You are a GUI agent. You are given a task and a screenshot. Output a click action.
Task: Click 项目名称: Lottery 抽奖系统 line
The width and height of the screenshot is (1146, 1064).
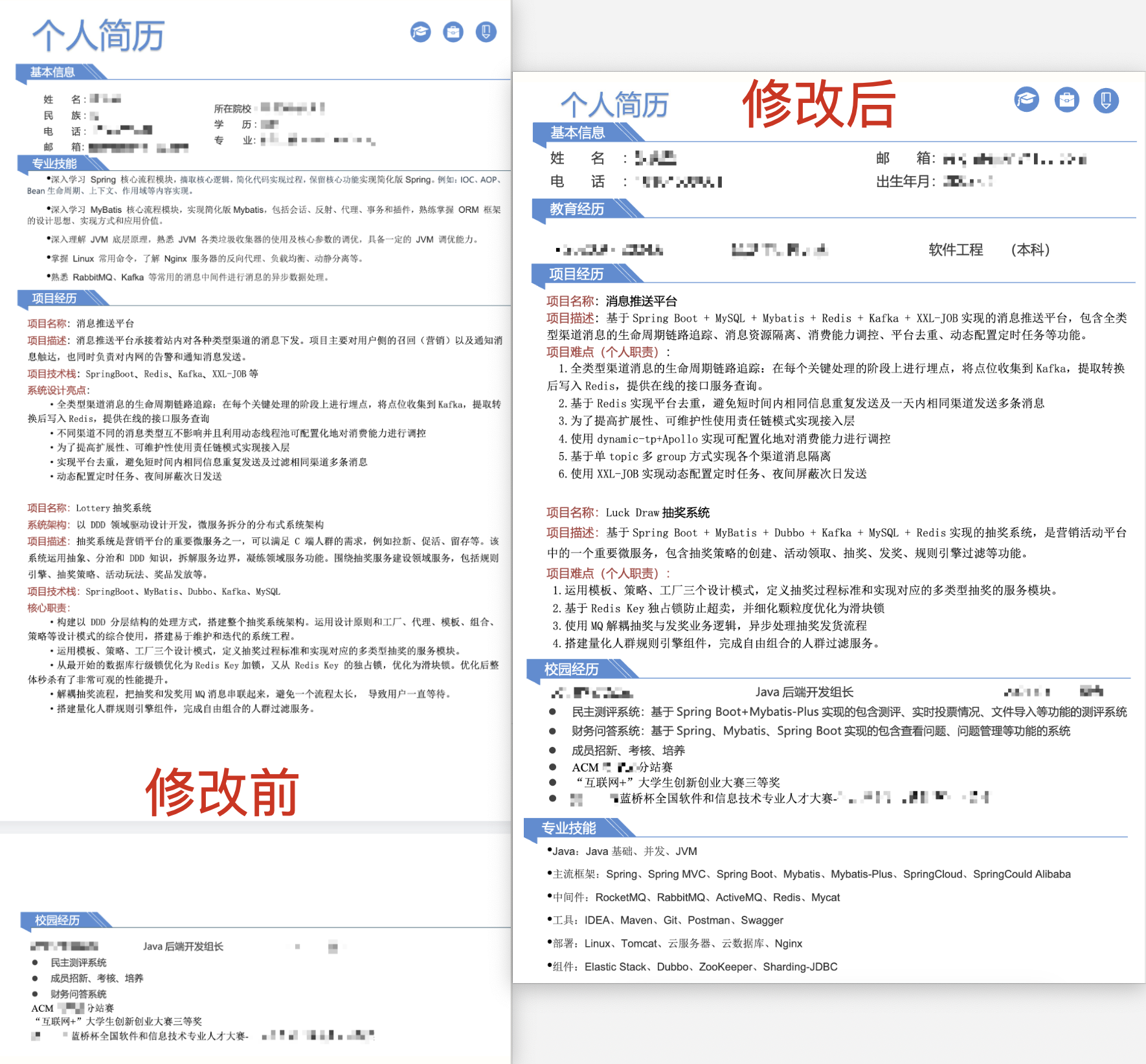pyautogui.click(x=89, y=508)
